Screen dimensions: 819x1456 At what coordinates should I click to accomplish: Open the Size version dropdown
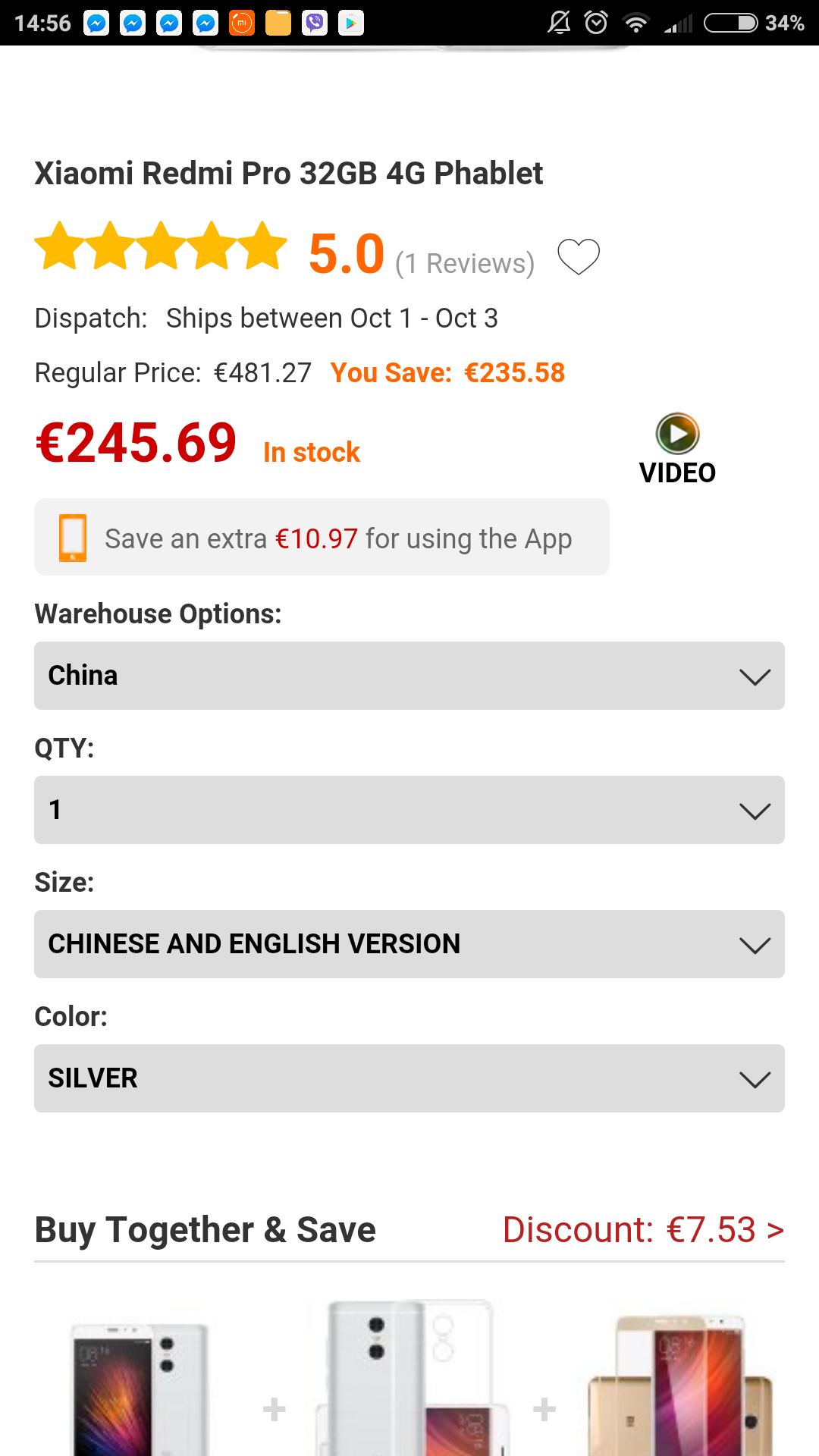(409, 944)
